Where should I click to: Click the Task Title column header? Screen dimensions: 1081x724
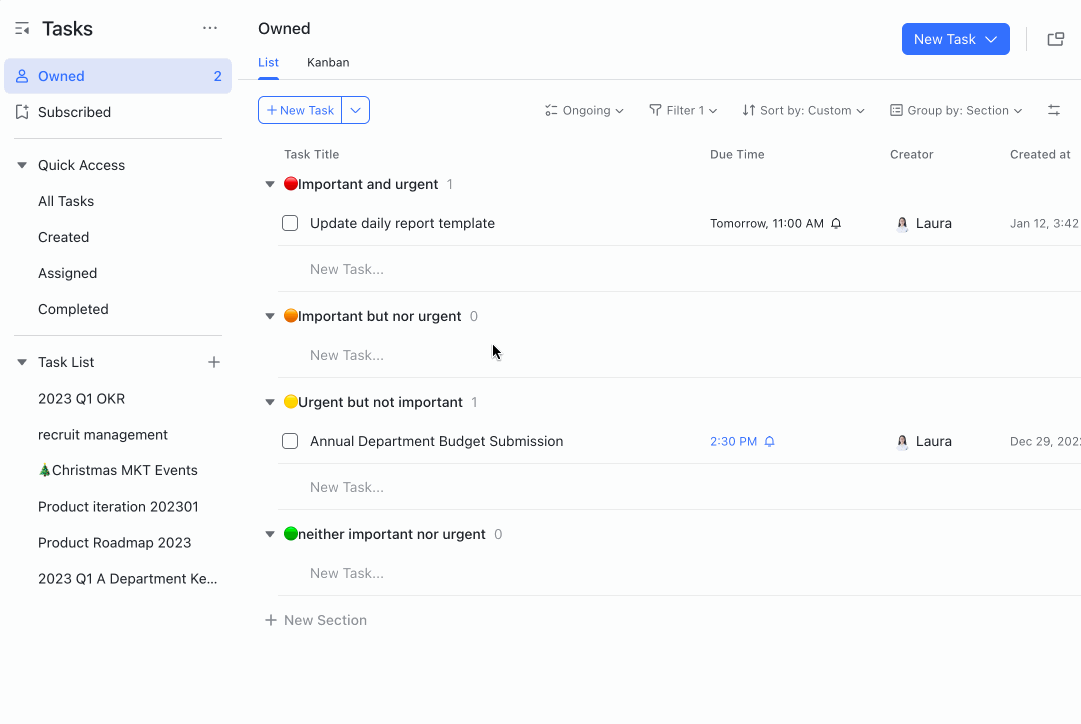[312, 154]
